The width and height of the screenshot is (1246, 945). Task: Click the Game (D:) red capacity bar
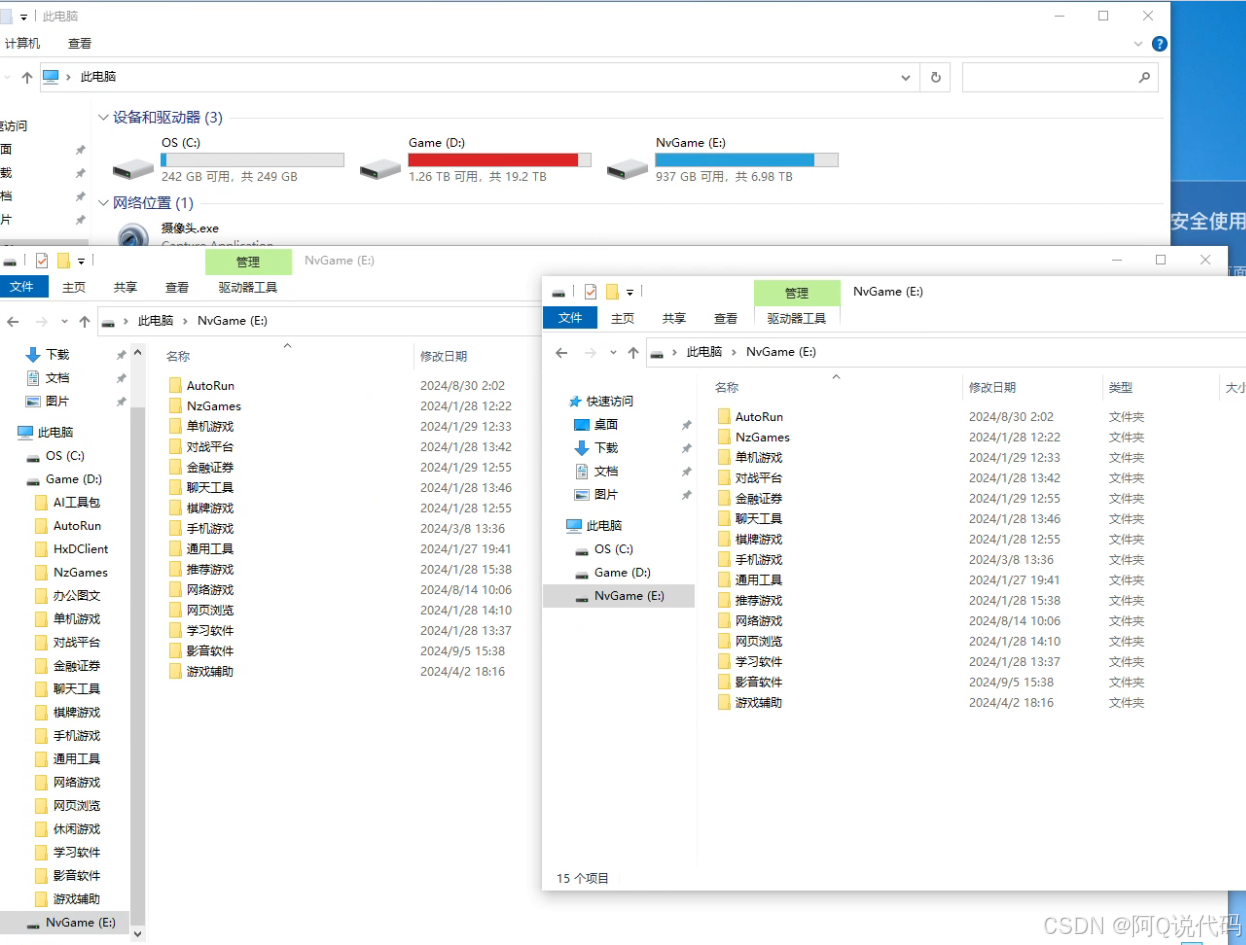click(x=499, y=160)
